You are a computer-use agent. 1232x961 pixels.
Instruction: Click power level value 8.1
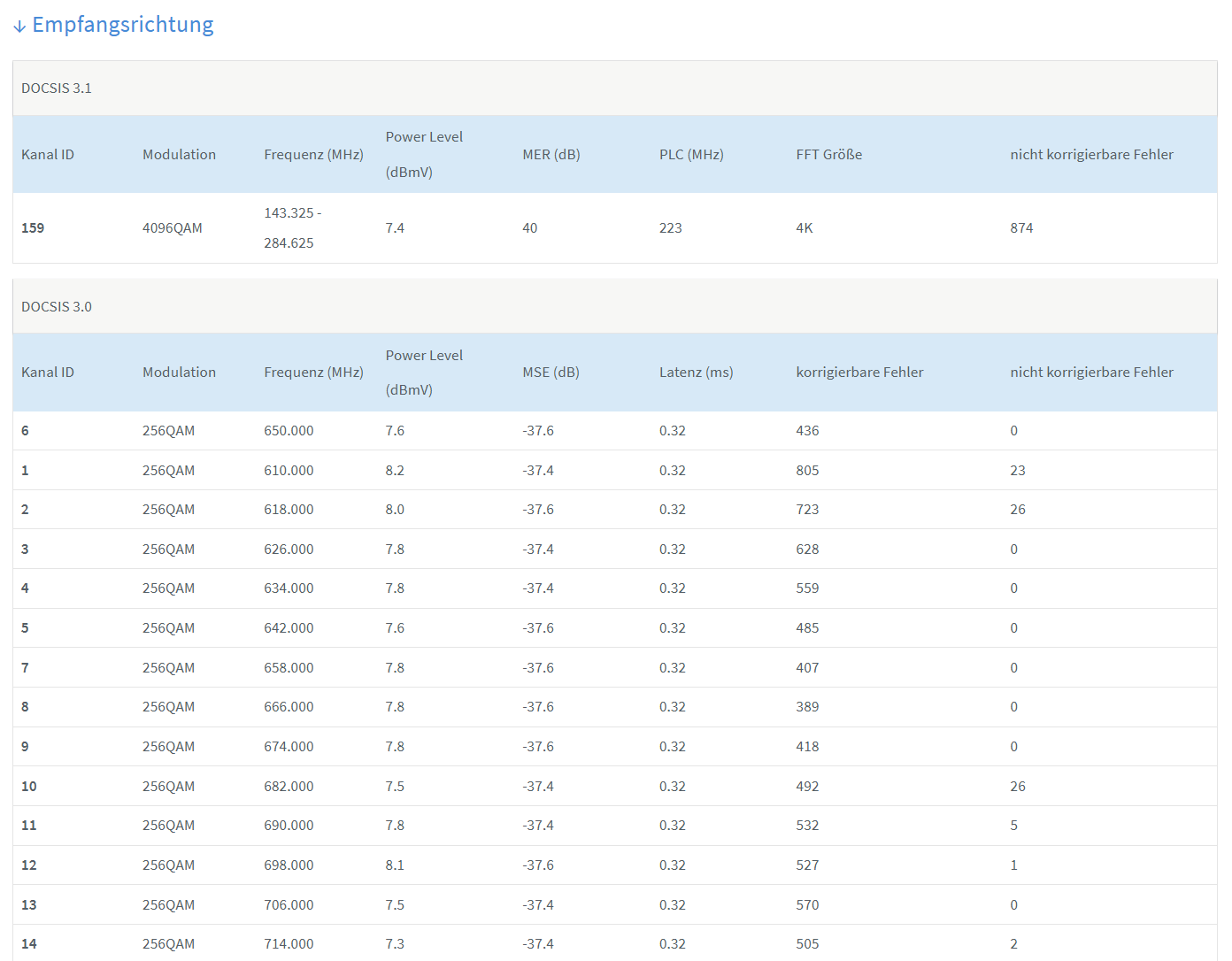tap(395, 865)
